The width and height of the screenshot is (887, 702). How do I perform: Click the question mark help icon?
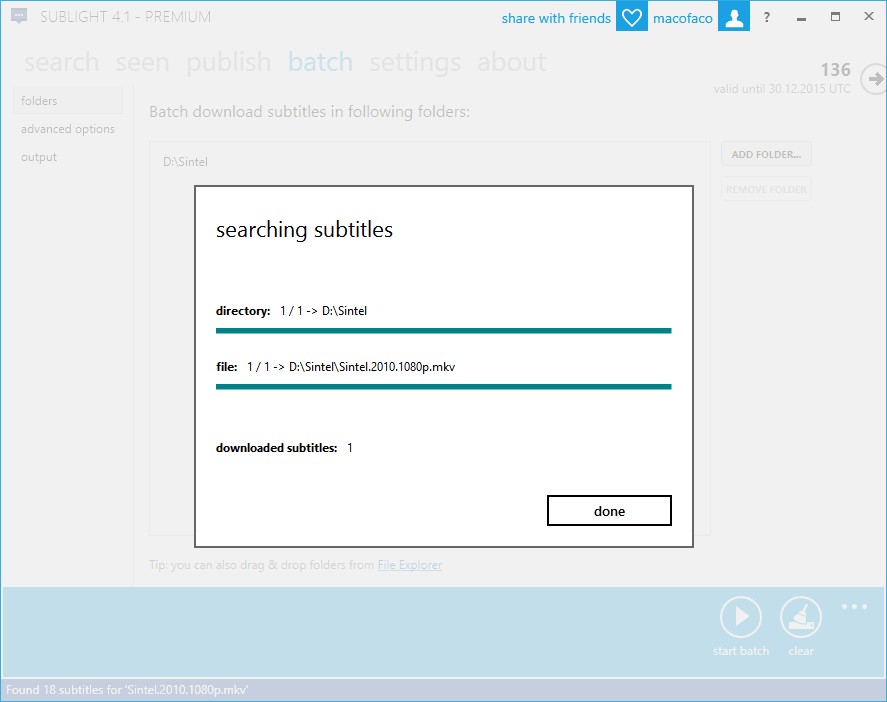point(767,18)
